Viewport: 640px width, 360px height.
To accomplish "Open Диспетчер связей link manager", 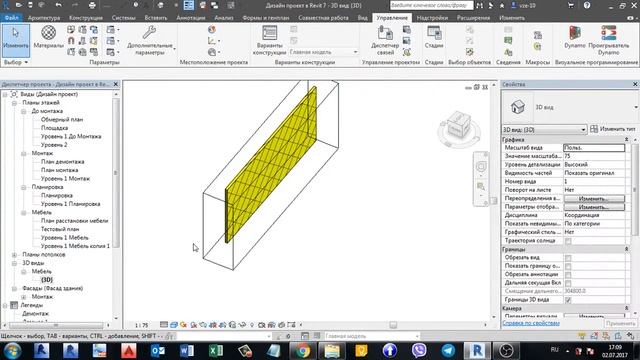I will 385,40.
